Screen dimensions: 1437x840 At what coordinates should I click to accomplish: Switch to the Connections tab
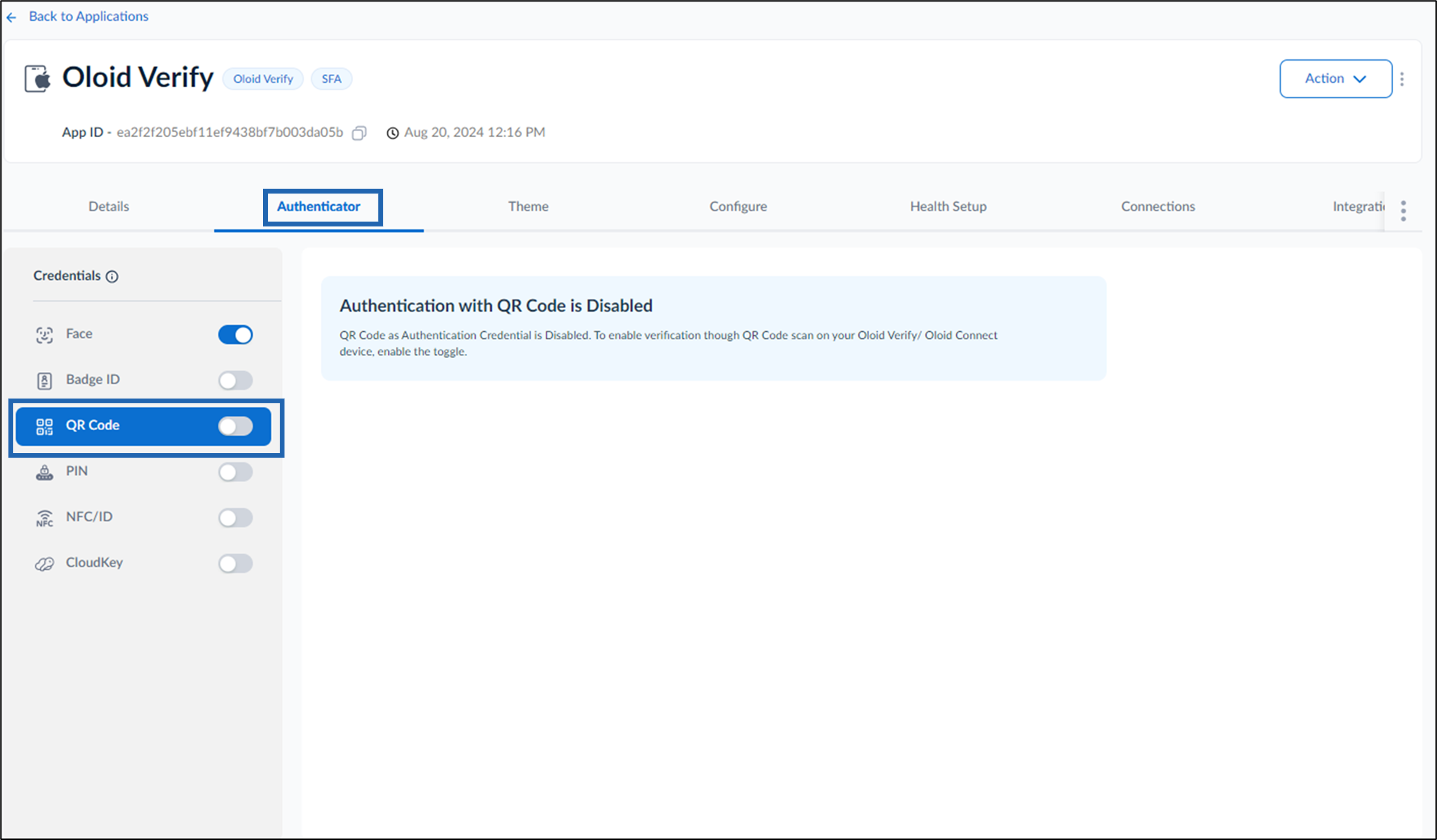click(x=1158, y=206)
